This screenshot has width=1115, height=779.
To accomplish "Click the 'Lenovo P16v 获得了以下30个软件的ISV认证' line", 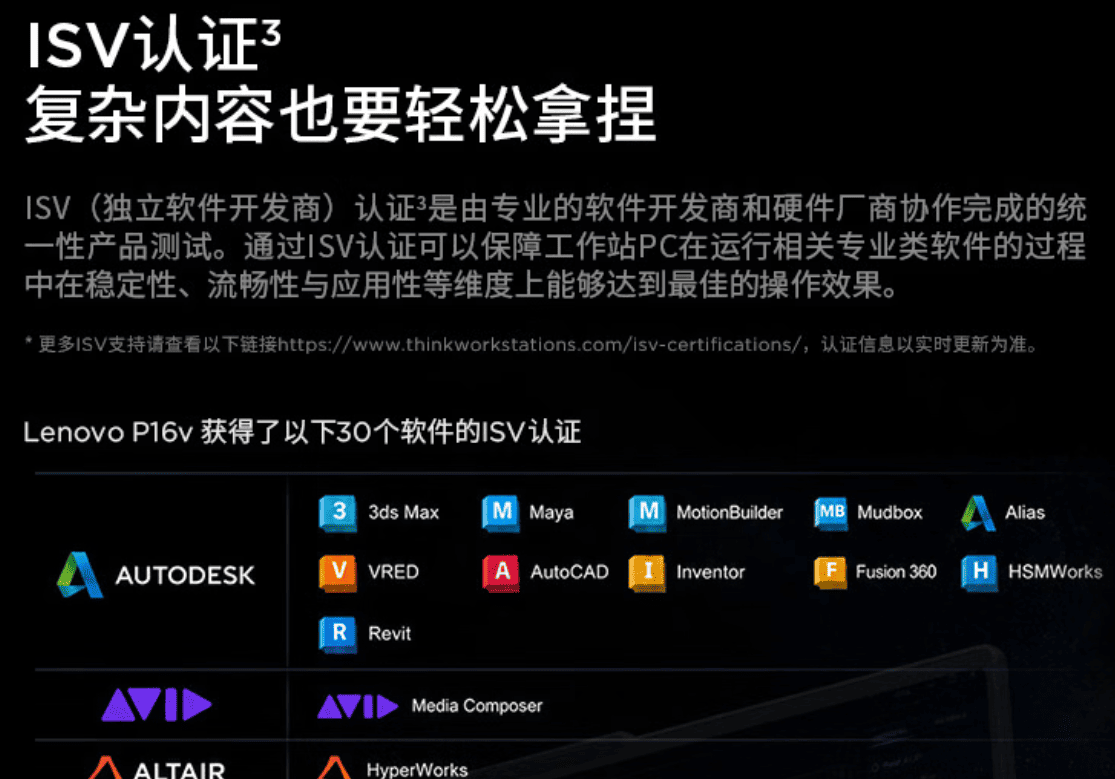I will [302, 433].
